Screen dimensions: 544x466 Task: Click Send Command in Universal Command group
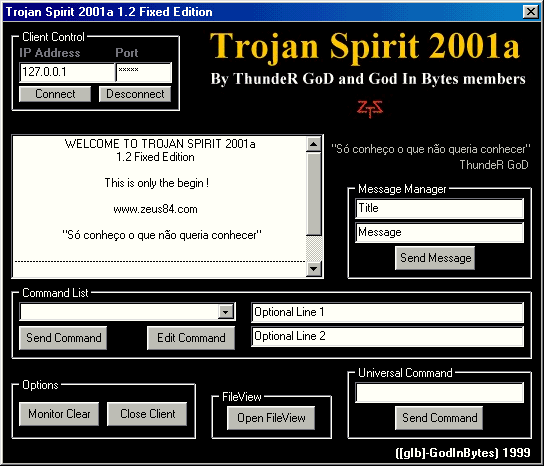(439, 418)
